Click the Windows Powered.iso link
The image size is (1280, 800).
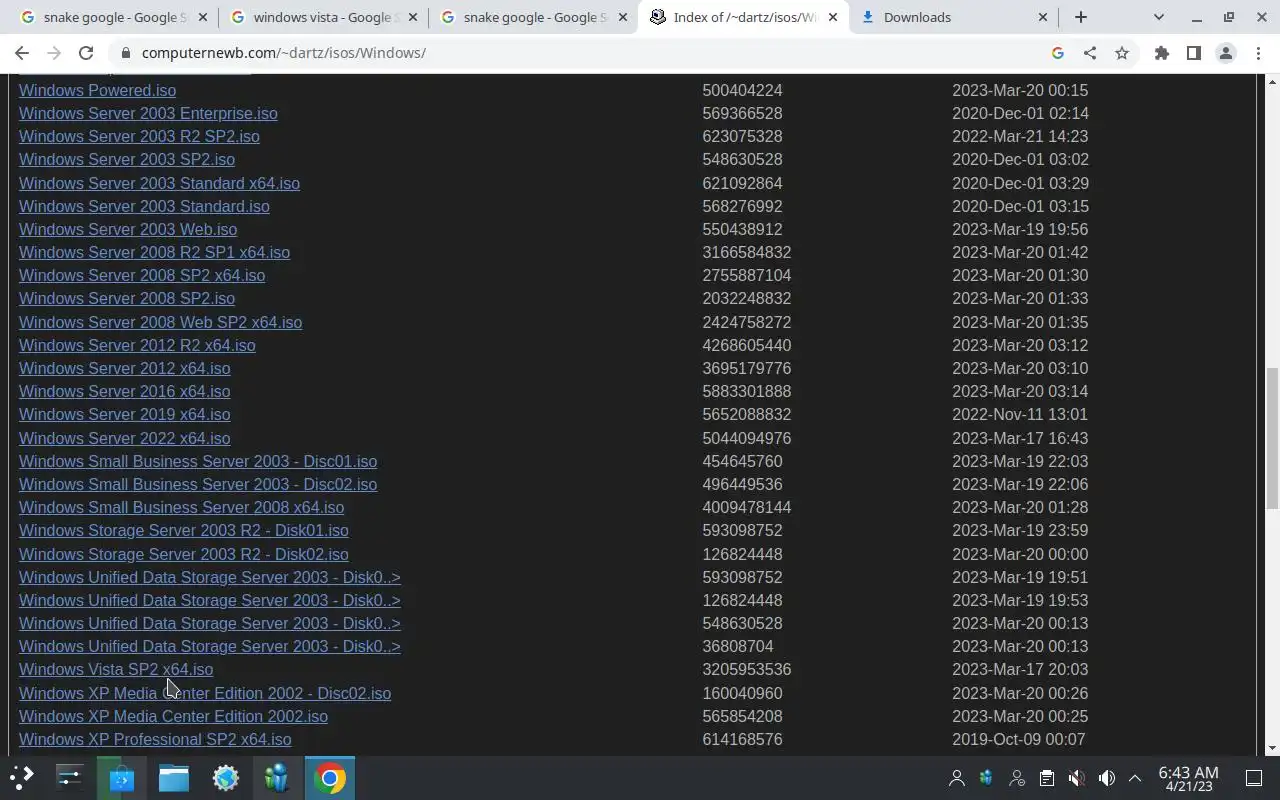[x=97, y=90]
